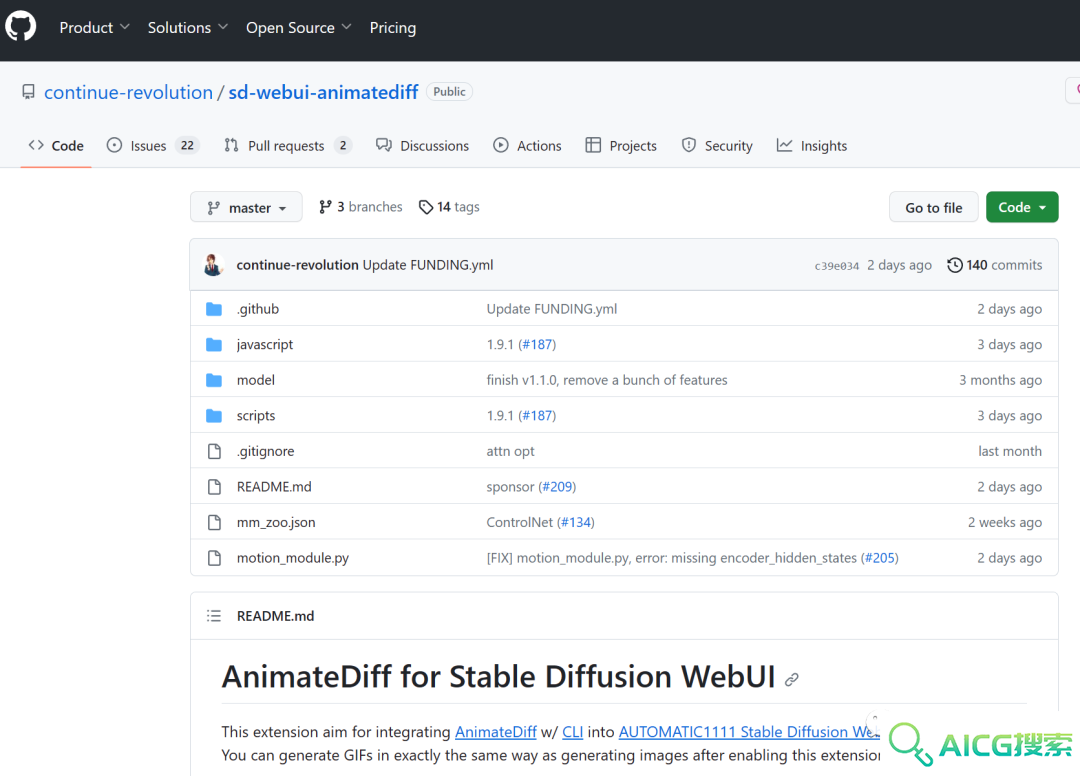Open the green Code dropdown button
This screenshot has width=1080, height=776.
(x=1022, y=207)
